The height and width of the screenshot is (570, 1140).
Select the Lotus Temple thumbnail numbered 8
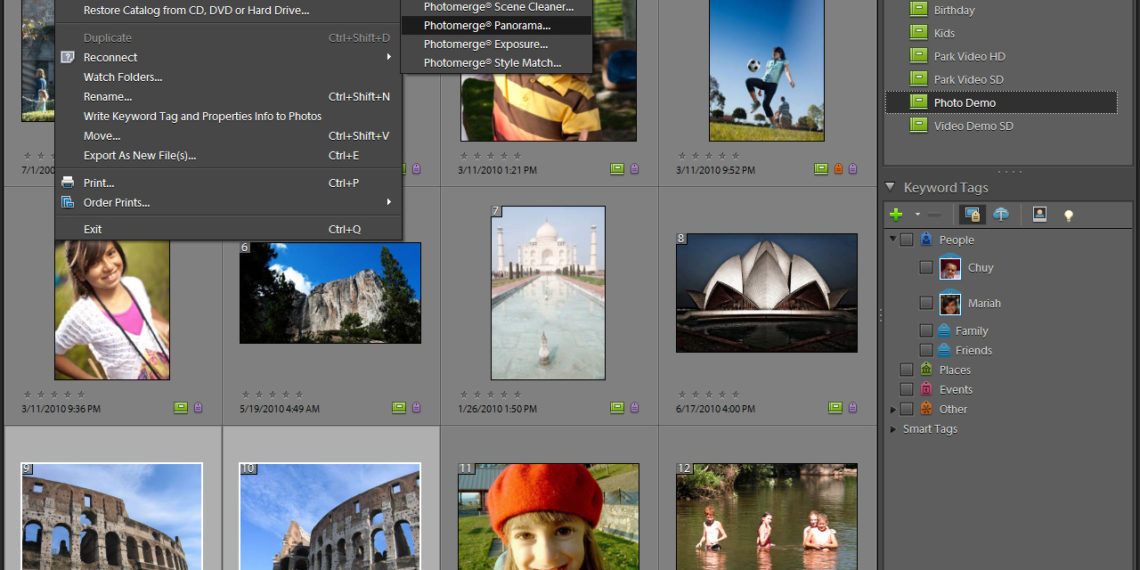point(766,293)
